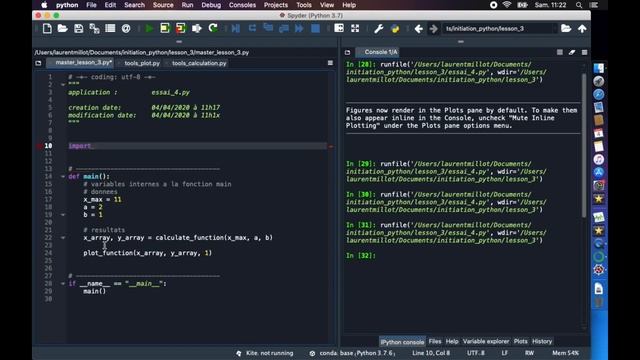Open file using the folder toolbar icon

coord(62,29)
